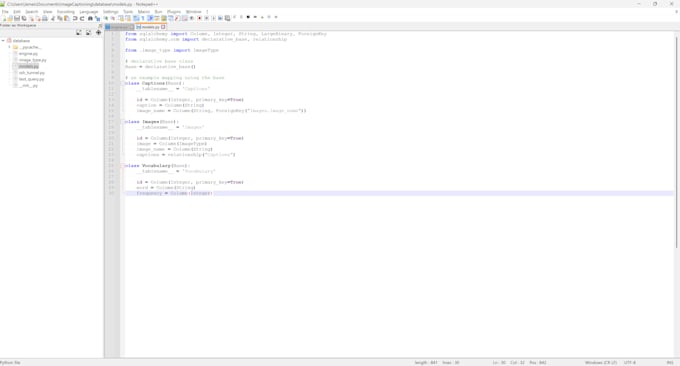
Task: Collapse the class Vocabulary fold marker
Action: (123, 166)
